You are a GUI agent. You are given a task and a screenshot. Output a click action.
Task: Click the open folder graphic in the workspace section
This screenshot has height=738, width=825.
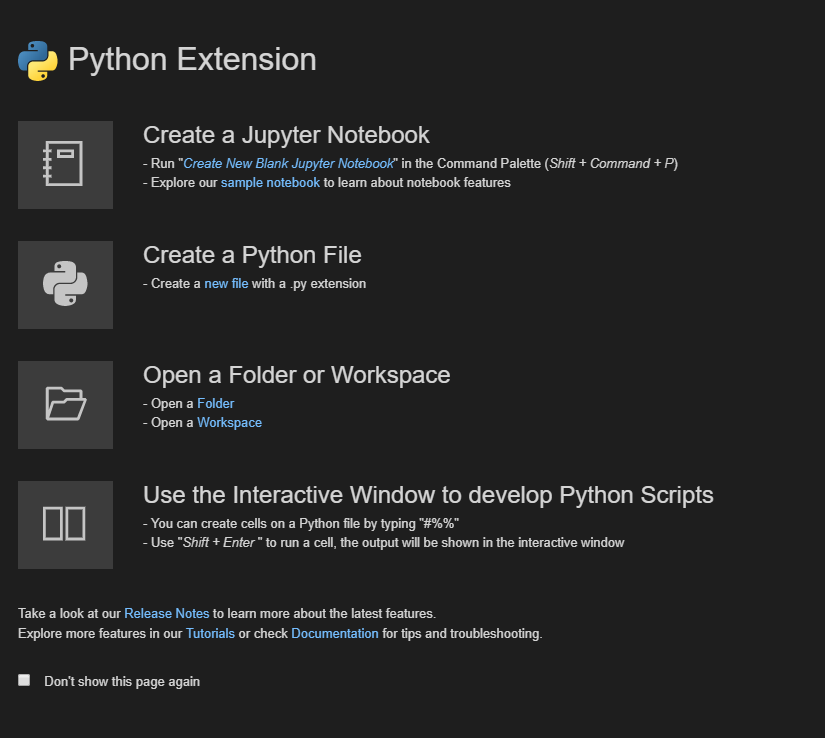point(65,404)
